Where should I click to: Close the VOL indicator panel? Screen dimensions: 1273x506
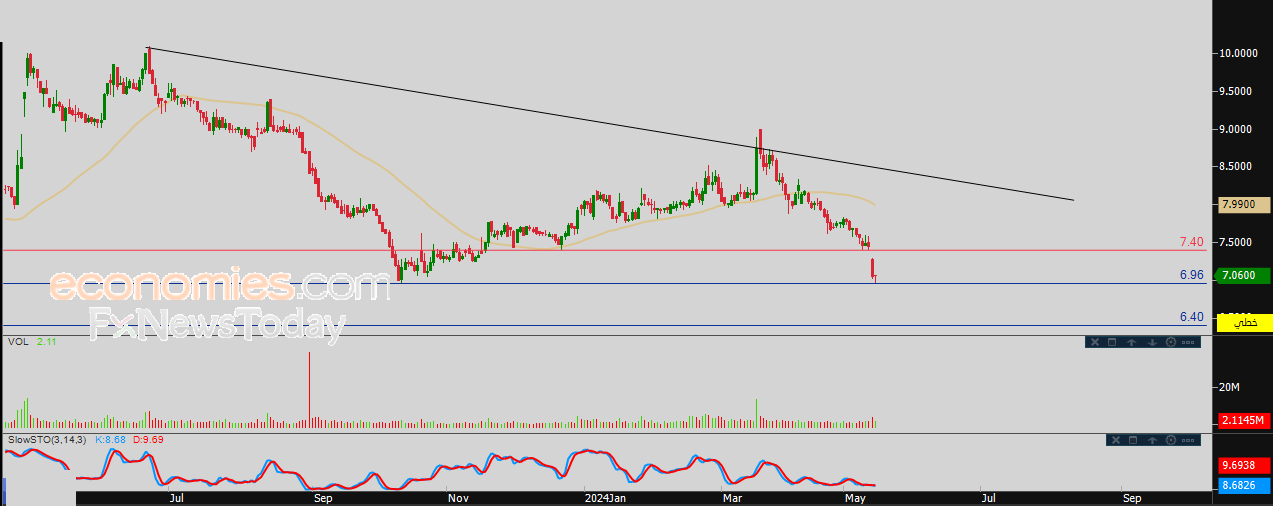[1094, 342]
